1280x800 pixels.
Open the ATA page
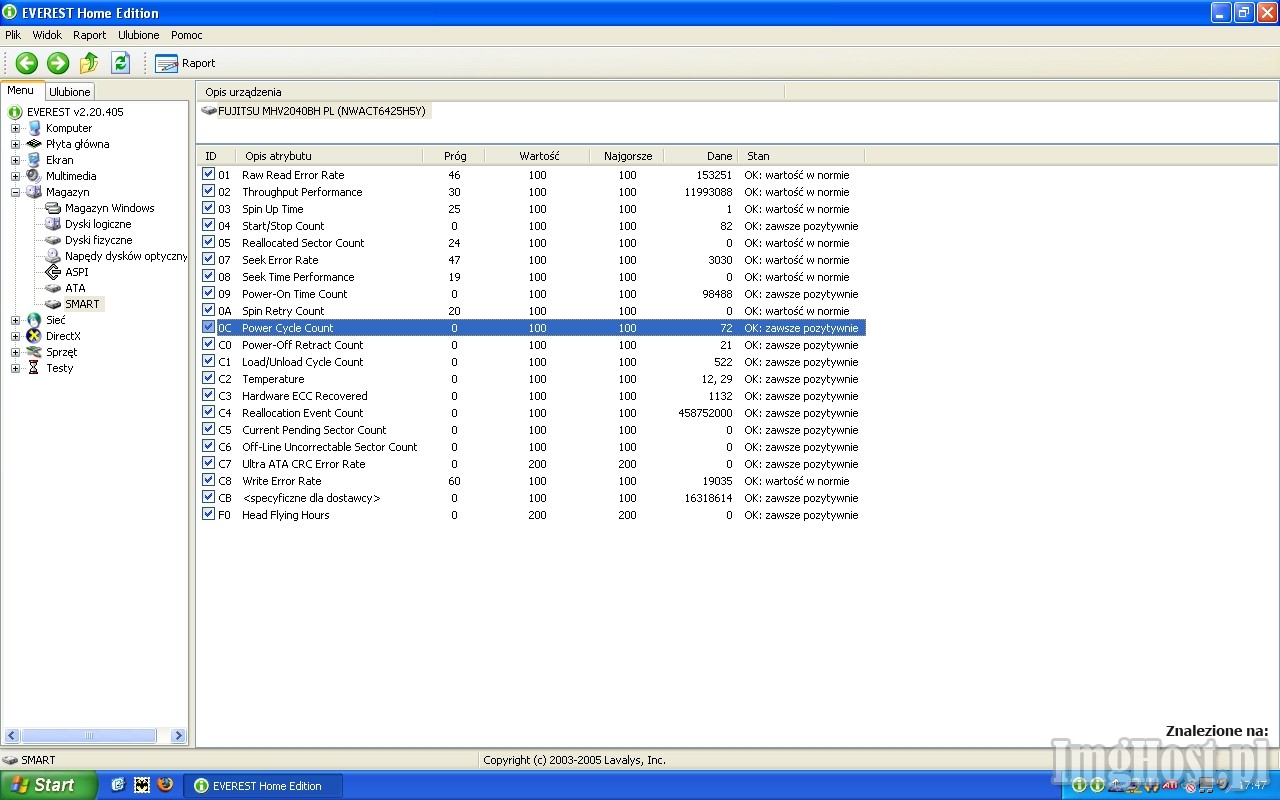click(75, 288)
